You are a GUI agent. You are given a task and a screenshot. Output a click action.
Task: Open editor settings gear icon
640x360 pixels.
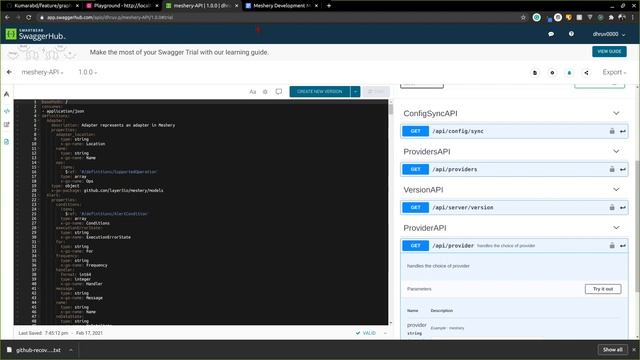(265, 92)
